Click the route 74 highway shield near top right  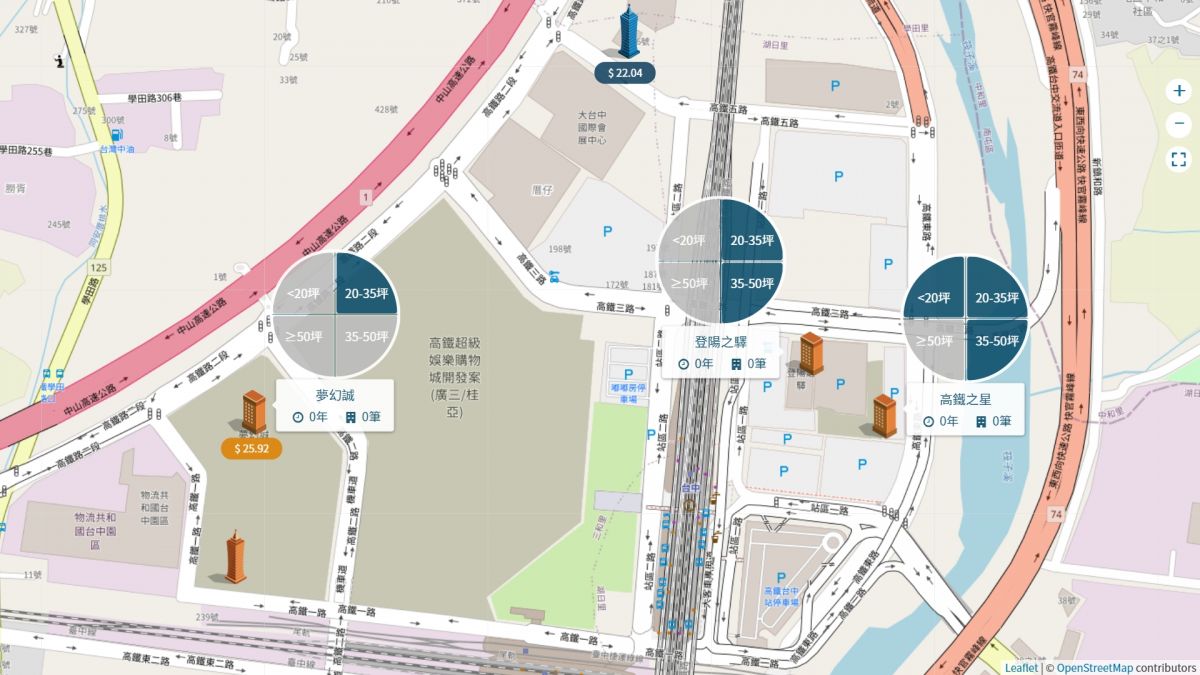tap(1076, 76)
